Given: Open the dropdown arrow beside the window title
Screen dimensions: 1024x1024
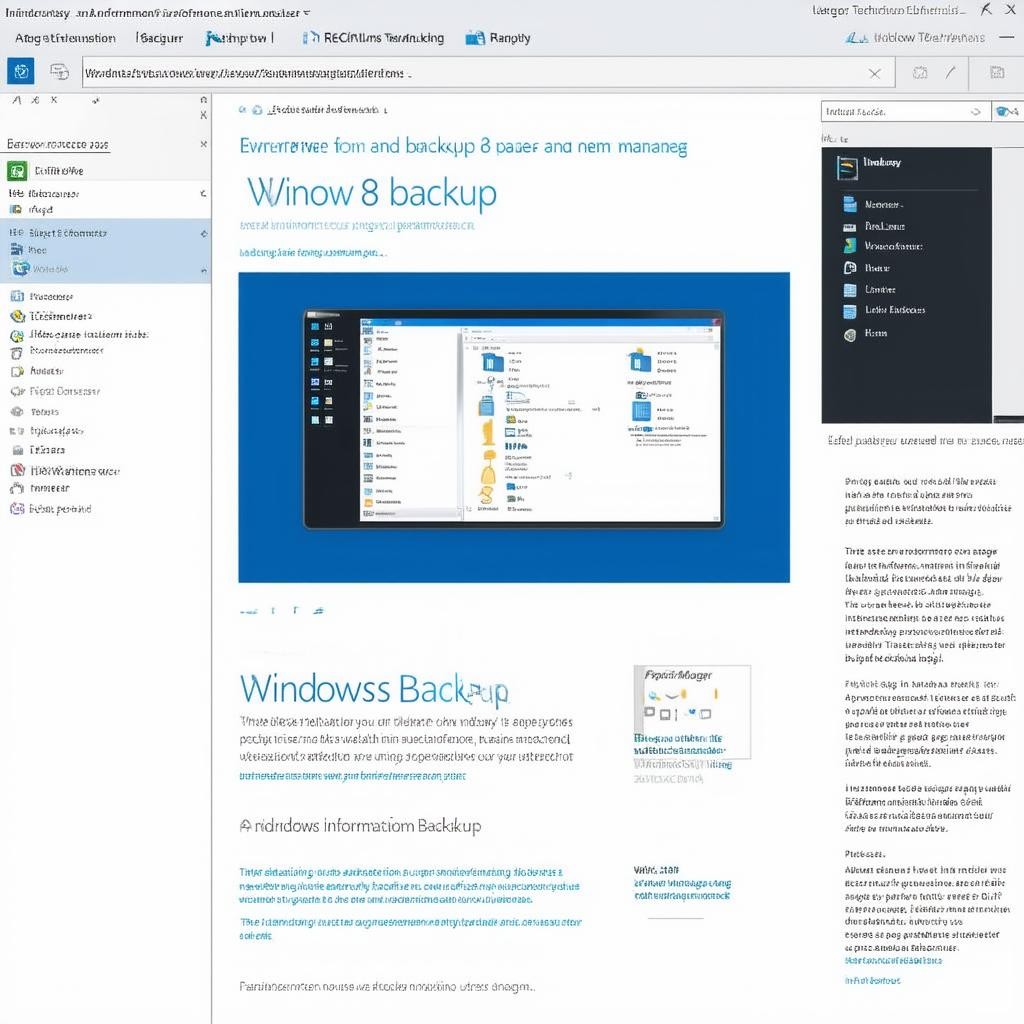Looking at the screenshot, I should [x=305, y=13].
